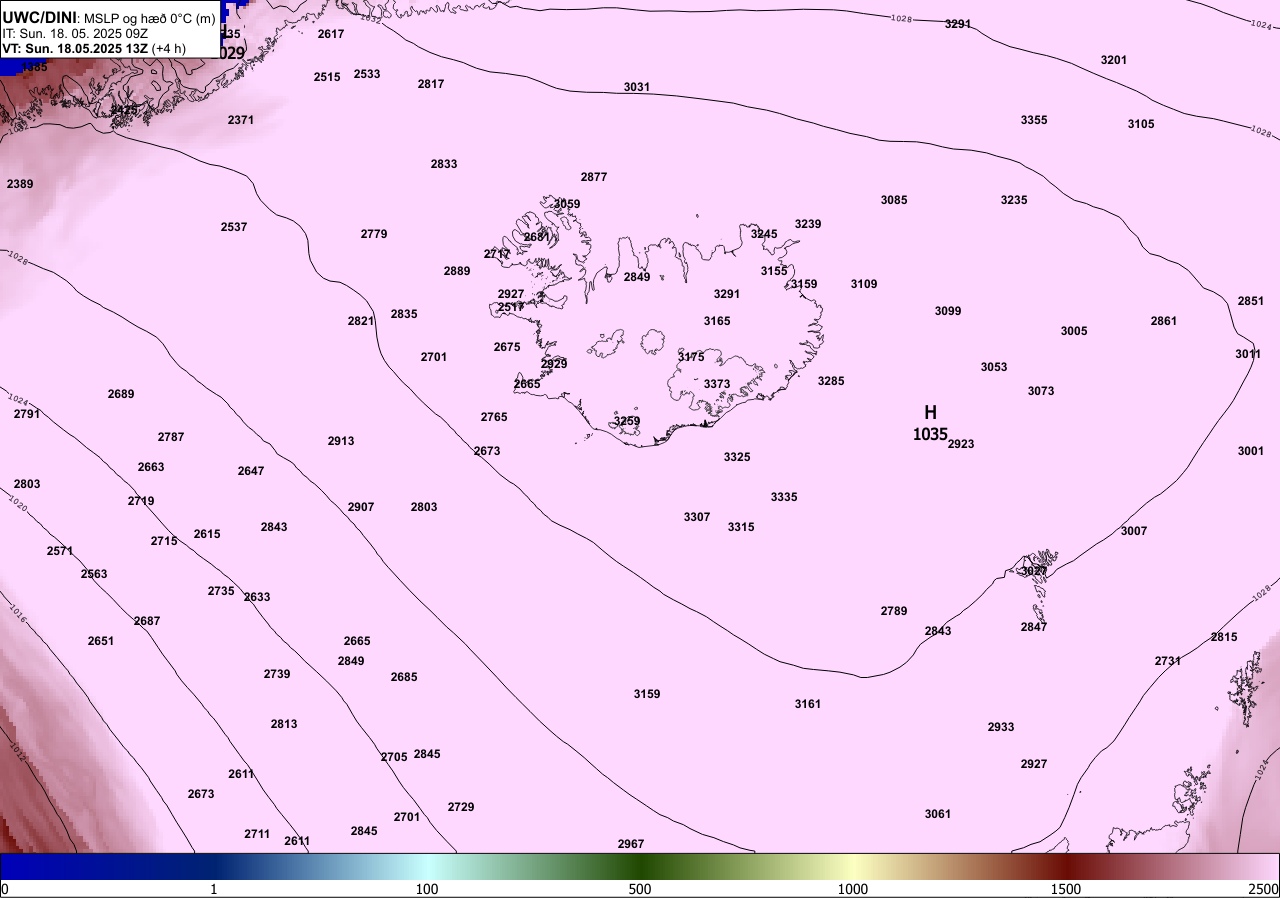Viewport: 1280px width, 898px height.
Task: Click the map value 3245 over Iceland
Action: (764, 234)
